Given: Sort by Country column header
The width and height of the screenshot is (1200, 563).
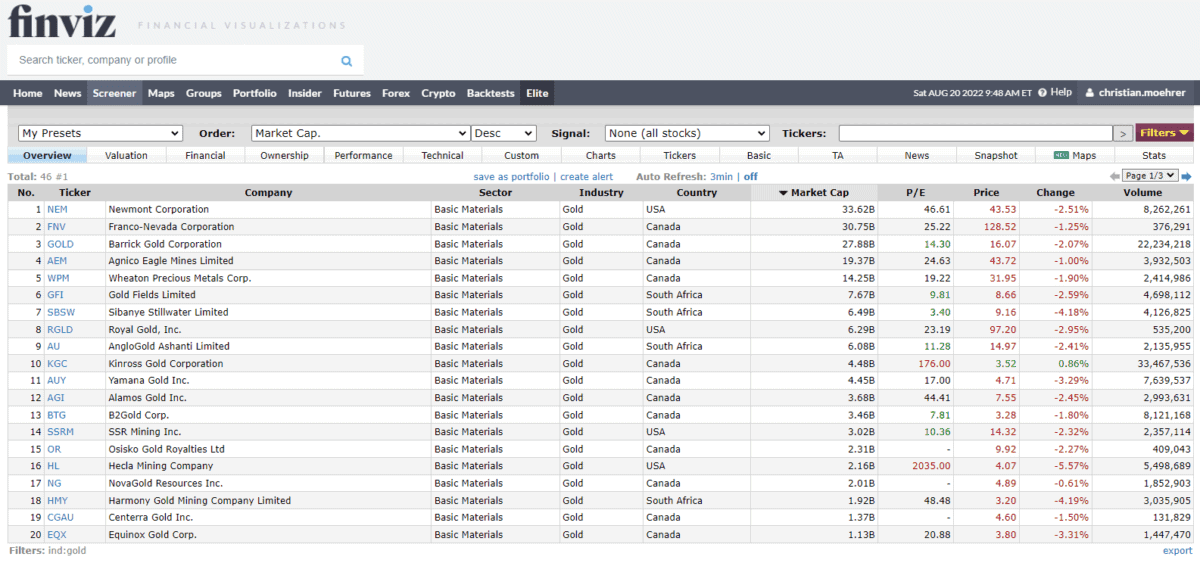Looking at the screenshot, I should (696, 193).
